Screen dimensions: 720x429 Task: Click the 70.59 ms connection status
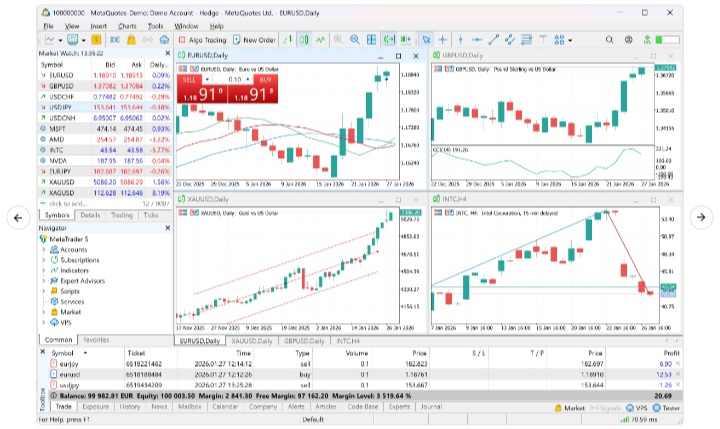pos(639,419)
